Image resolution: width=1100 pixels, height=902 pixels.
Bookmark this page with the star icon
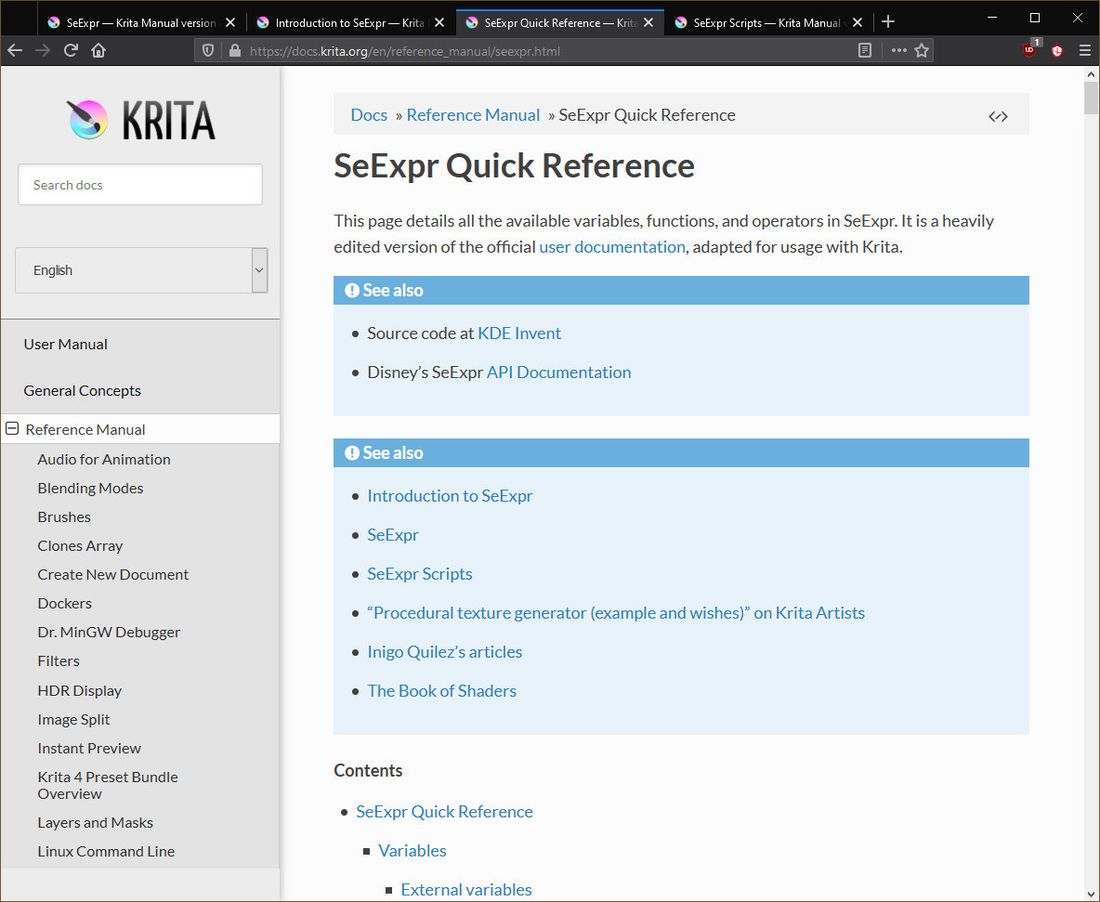tap(922, 50)
